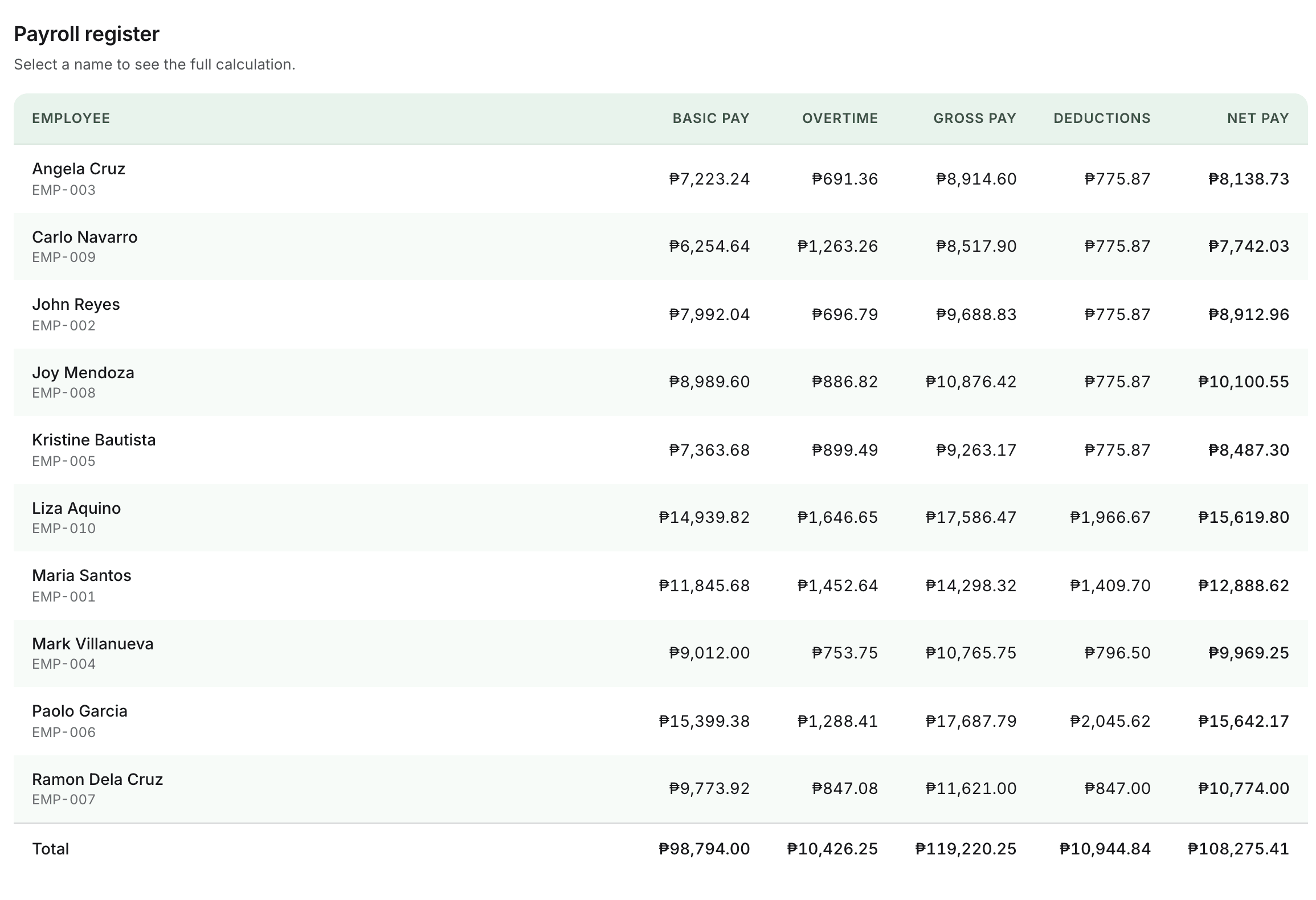Click the total basic pay ₱98,794.00

[704, 849]
